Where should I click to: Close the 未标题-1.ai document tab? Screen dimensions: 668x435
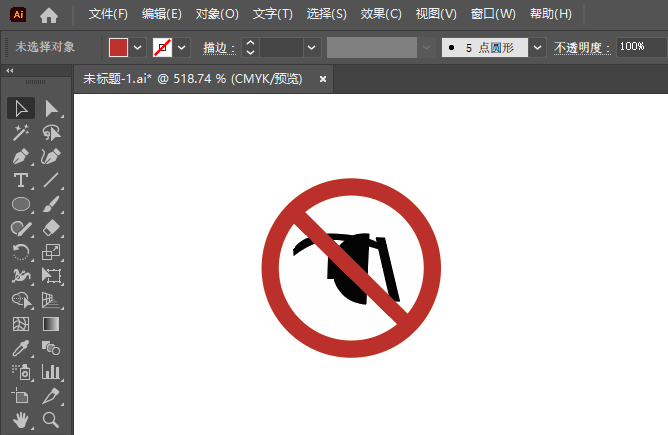tap(323, 79)
